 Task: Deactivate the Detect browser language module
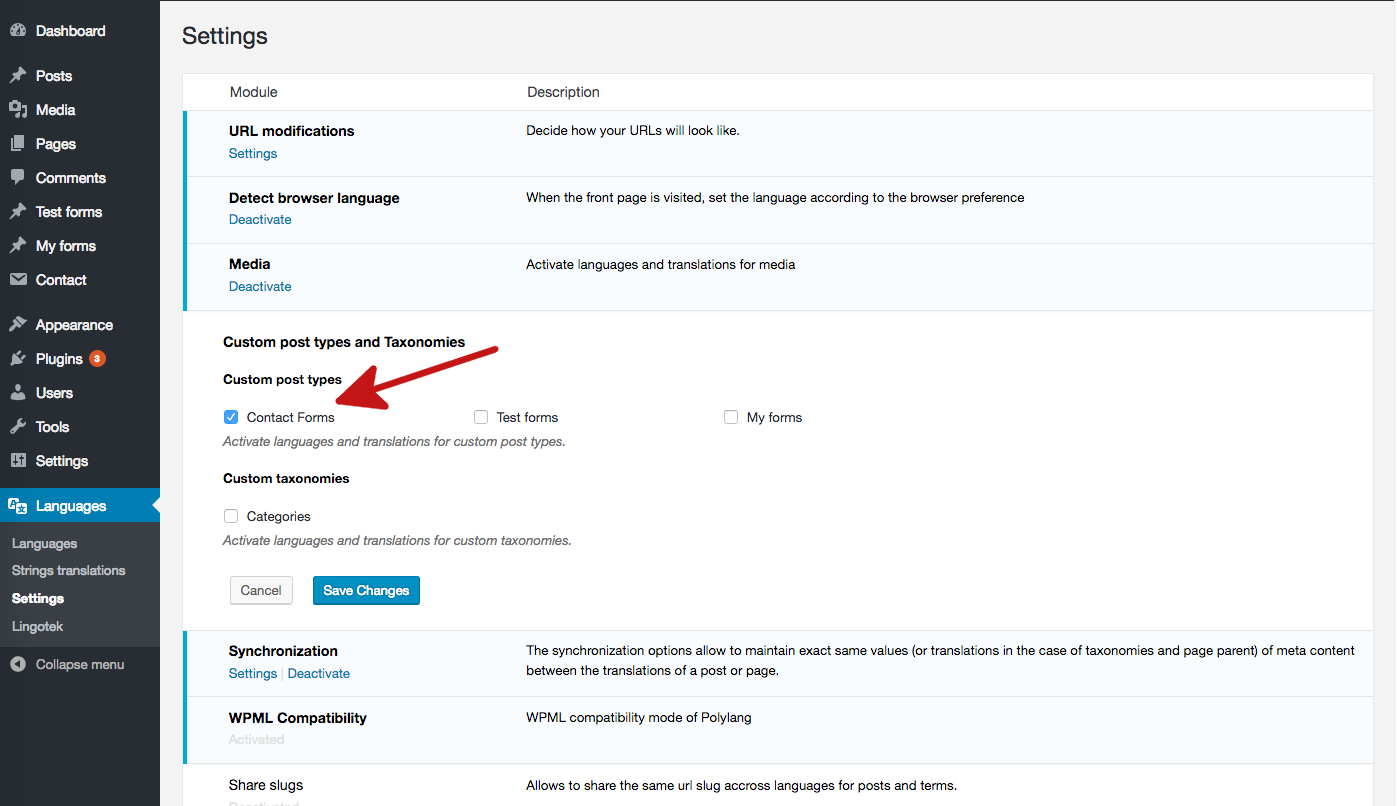[260, 220]
